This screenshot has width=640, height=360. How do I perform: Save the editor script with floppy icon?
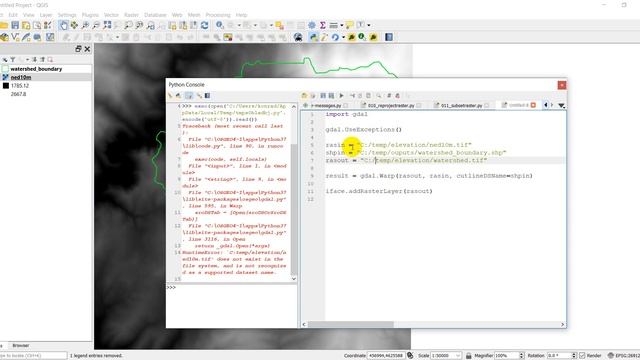pyautogui.click(x=323, y=96)
